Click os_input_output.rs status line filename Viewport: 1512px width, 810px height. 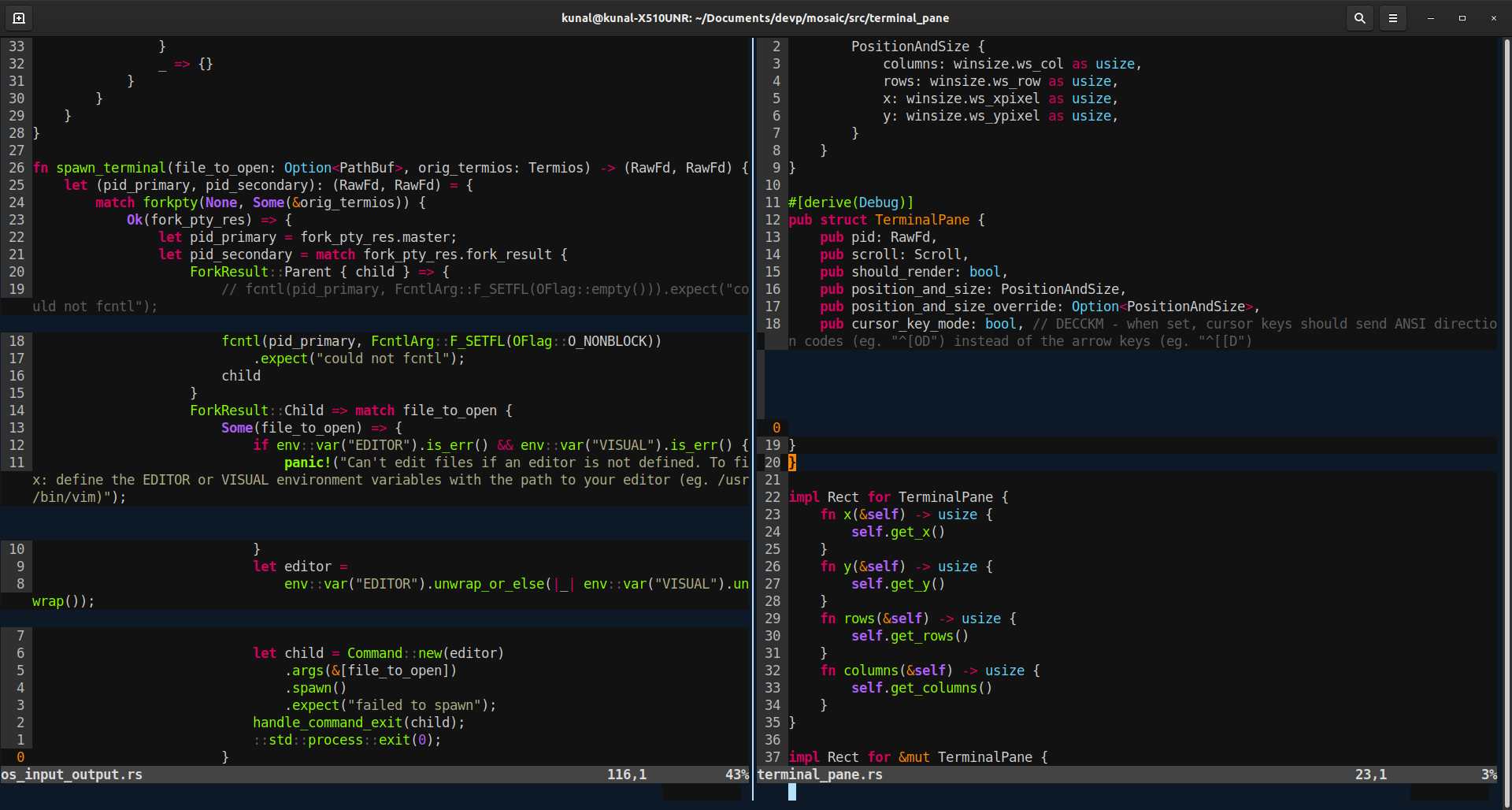(x=72, y=775)
